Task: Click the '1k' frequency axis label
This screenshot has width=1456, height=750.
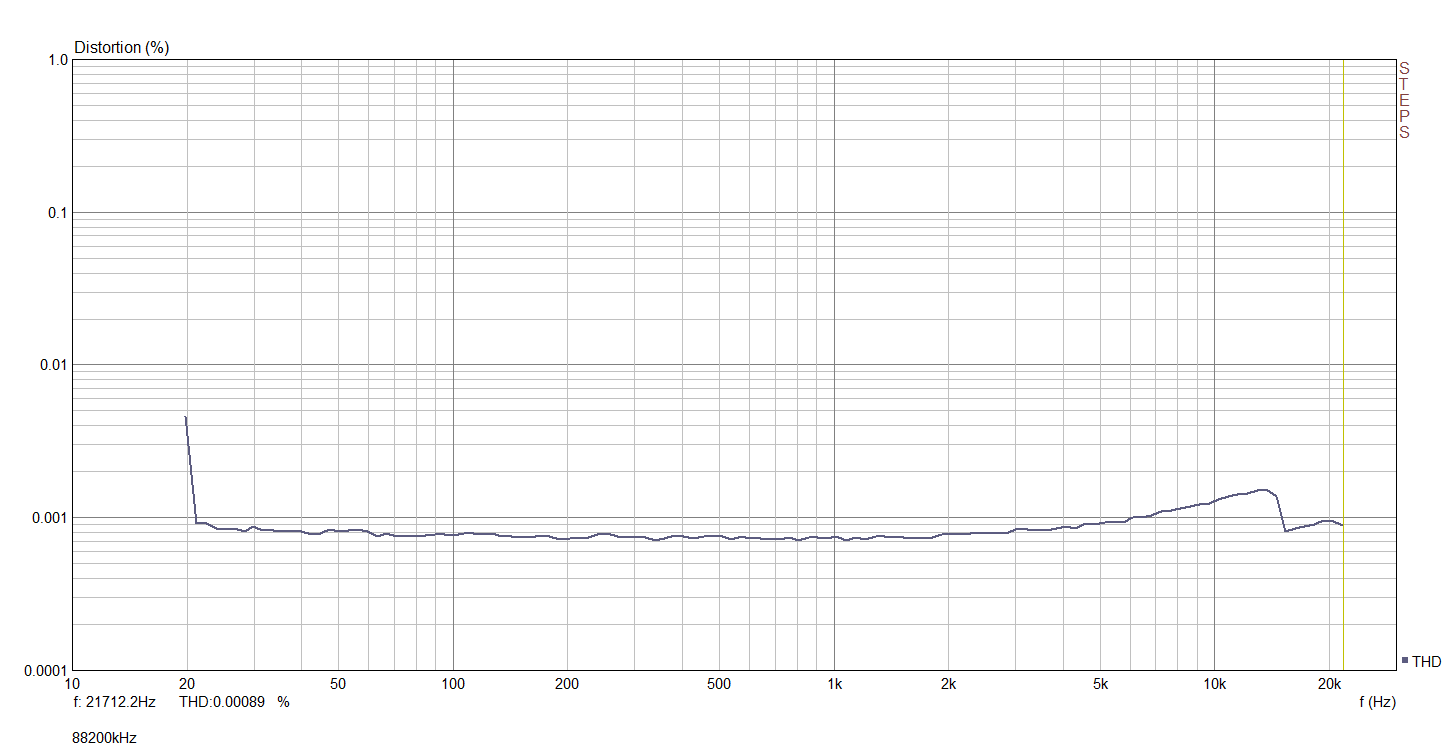Action: coord(834,684)
